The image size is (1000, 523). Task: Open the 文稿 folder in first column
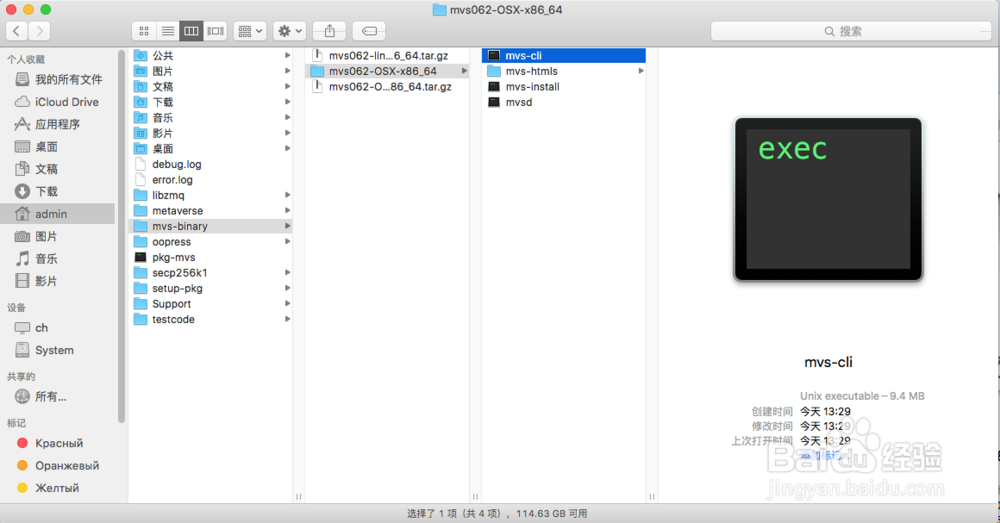212,86
